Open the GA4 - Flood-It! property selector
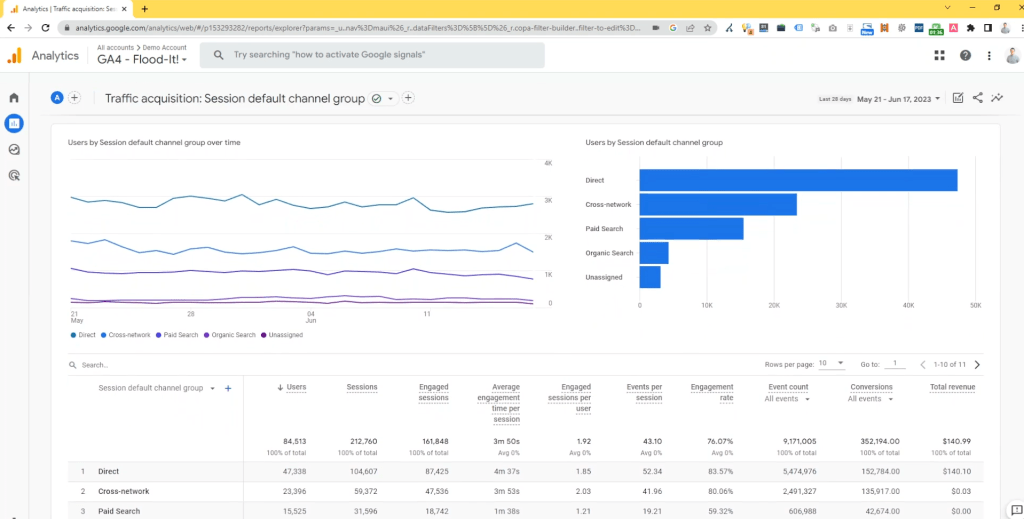This screenshot has width=1024, height=519. pos(142,60)
